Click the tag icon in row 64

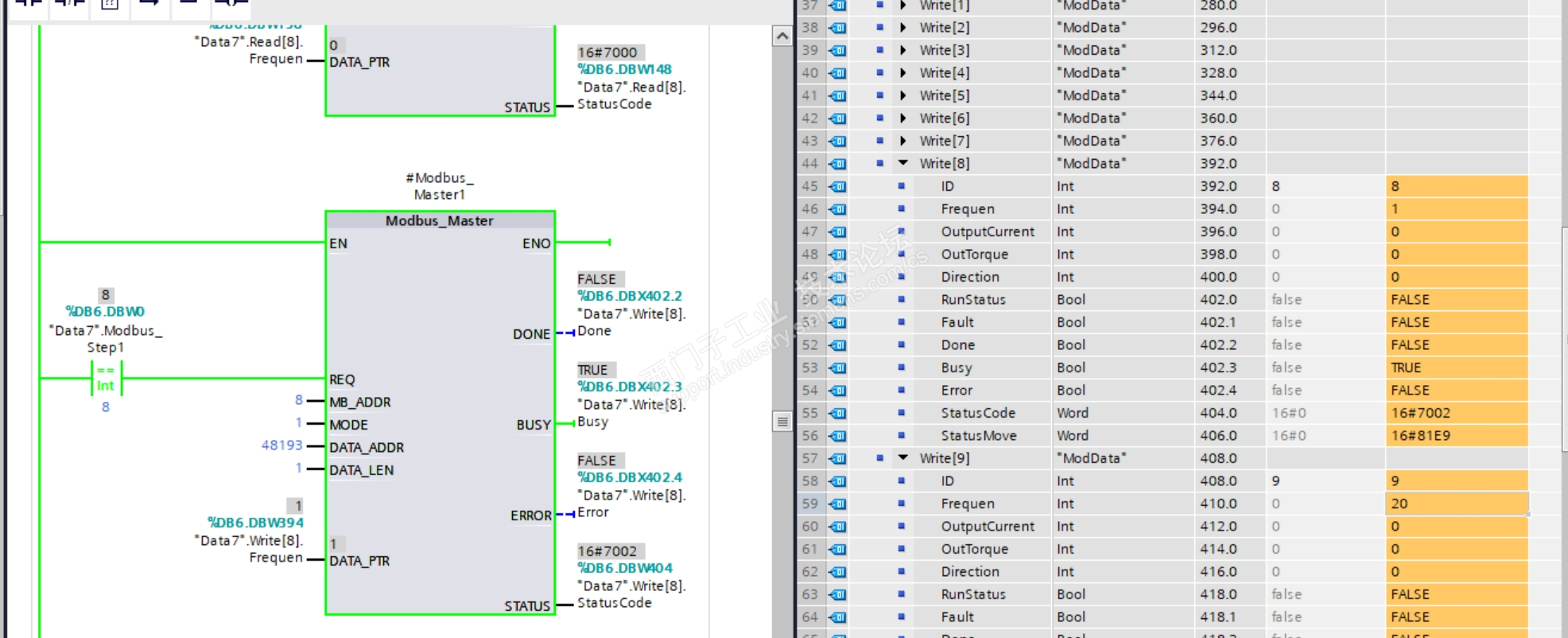pos(837,617)
